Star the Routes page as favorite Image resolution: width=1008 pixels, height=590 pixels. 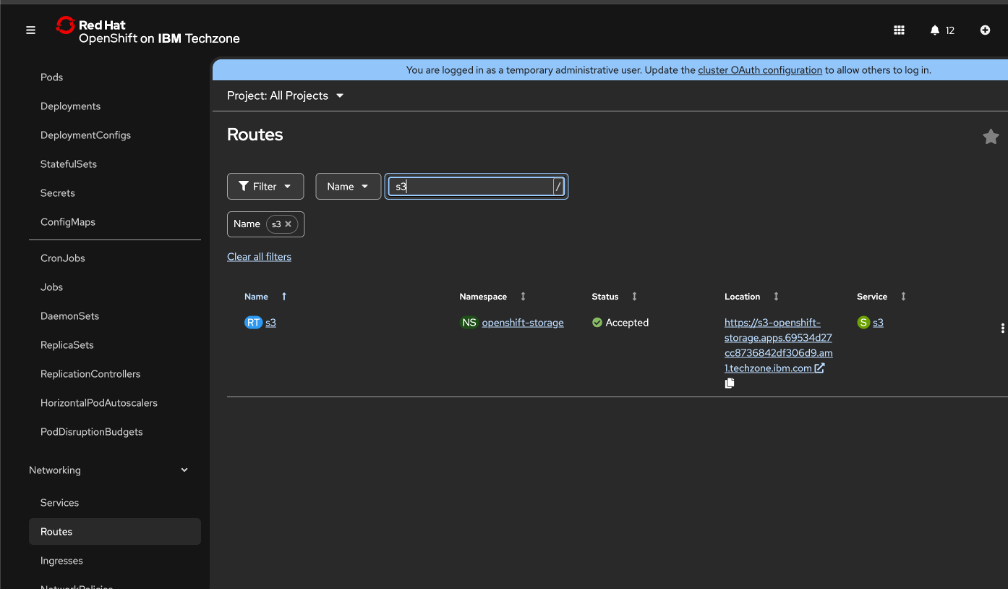[x=990, y=137]
